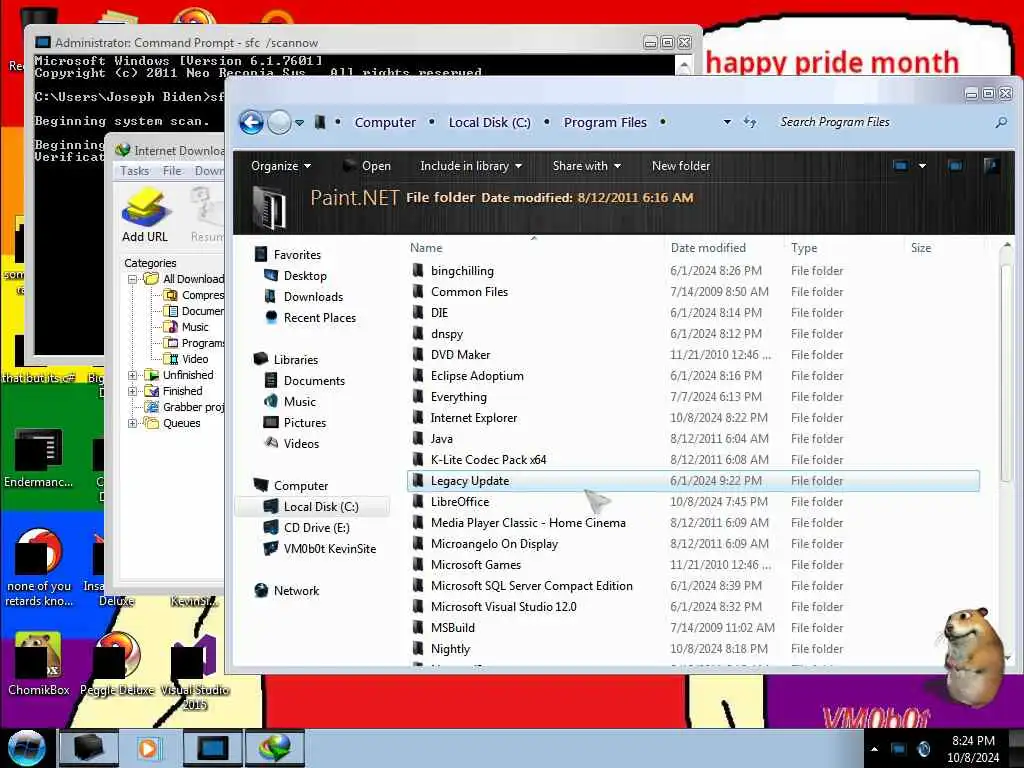This screenshot has height=768, width=1024.
Task: Select the K-Lite Codec Pack x64 folder
Action: (488, 460)
